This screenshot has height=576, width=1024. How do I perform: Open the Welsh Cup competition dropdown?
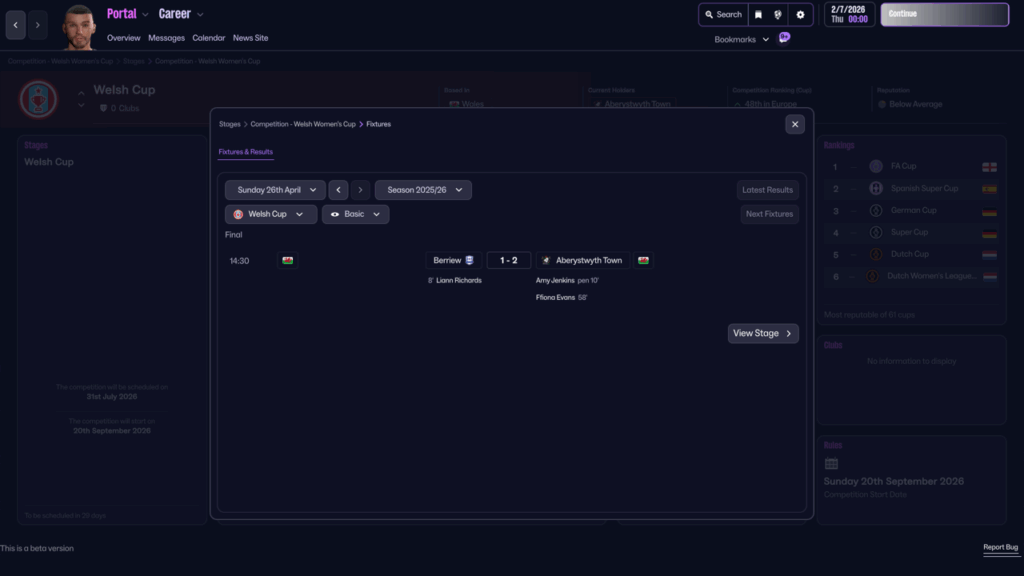271,214
